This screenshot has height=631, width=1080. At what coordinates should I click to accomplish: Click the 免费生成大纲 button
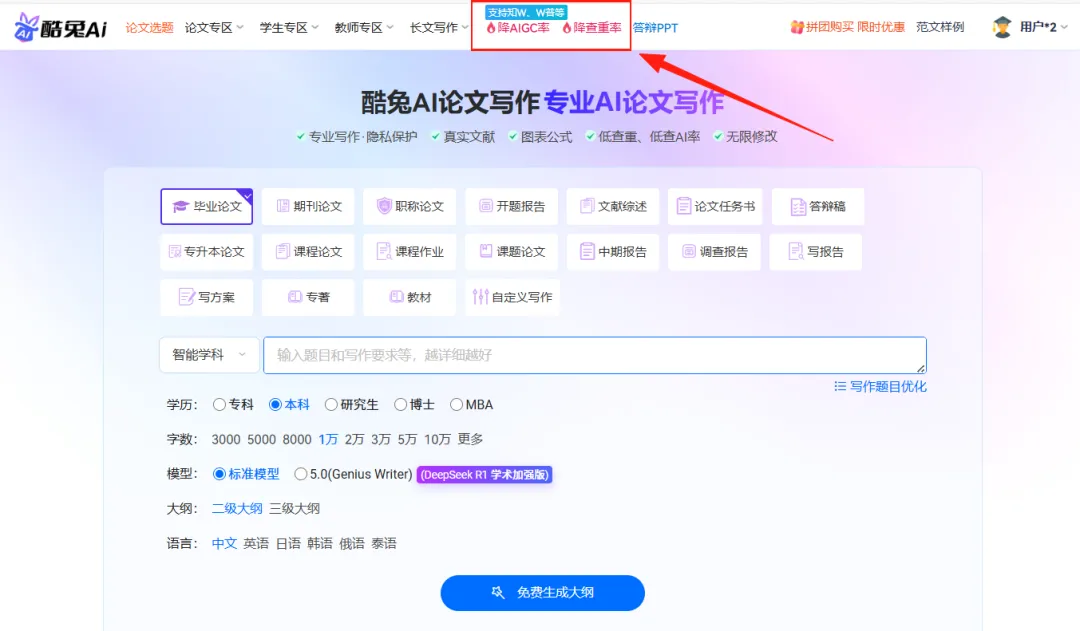click(x=543, y=592)
